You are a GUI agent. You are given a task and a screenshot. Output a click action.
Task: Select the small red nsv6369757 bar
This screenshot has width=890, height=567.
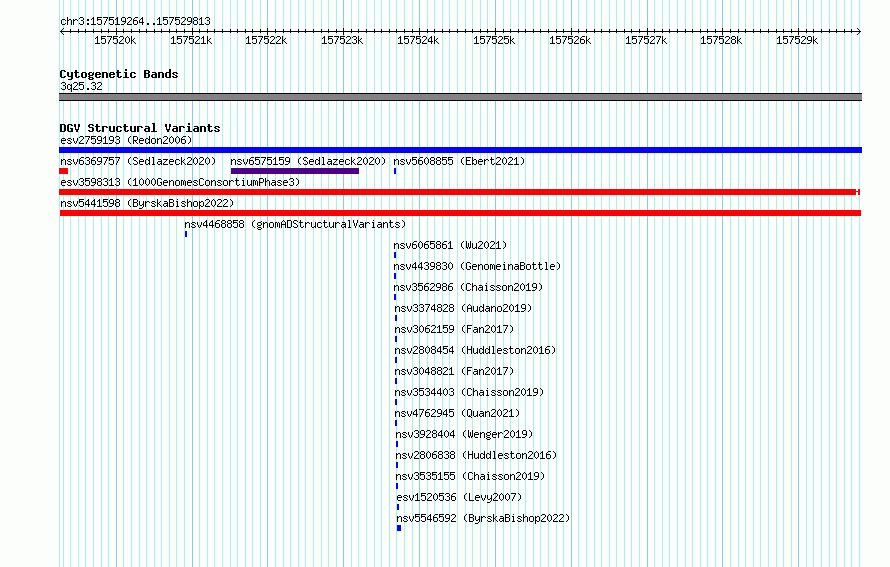[64, 171]
